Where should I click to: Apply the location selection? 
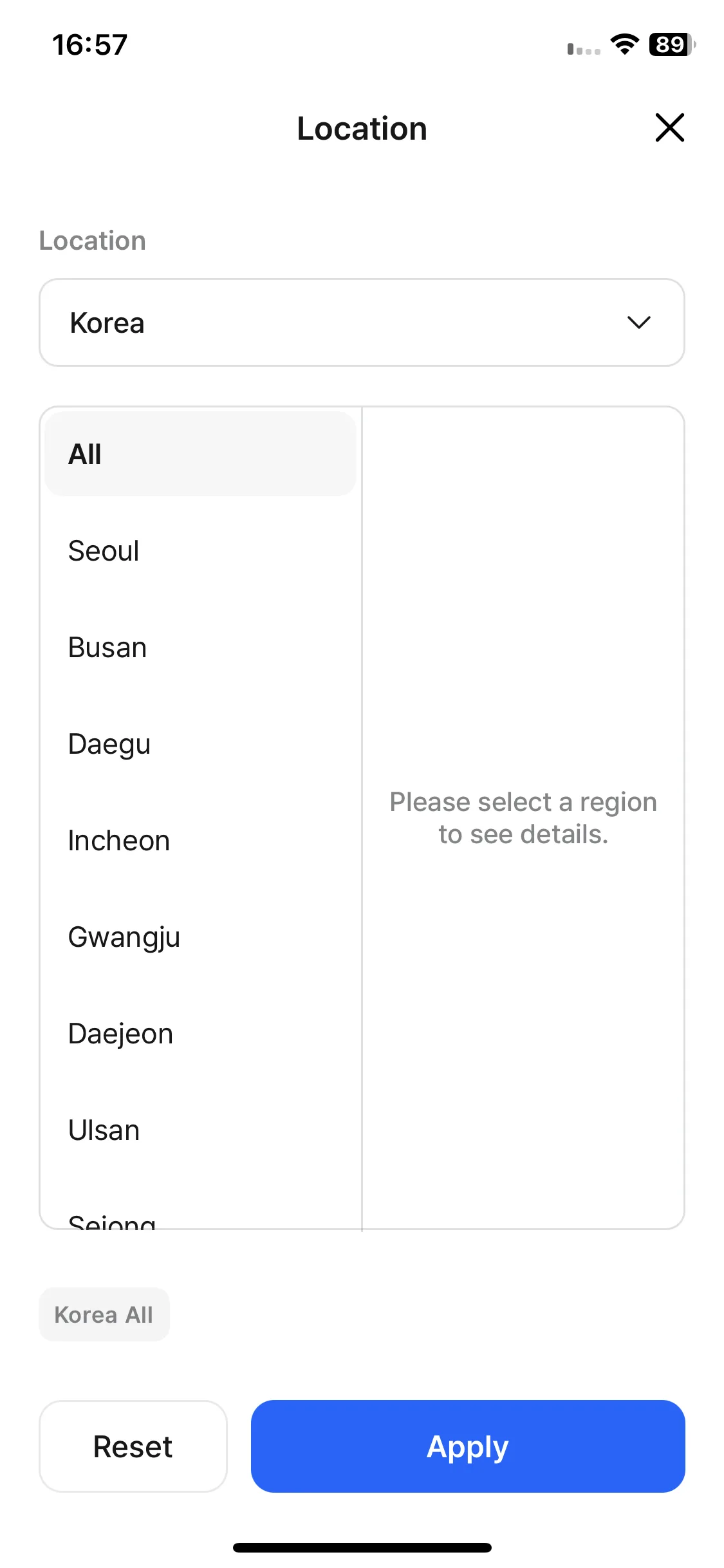pyautogui.click(x=468, y=1446)
